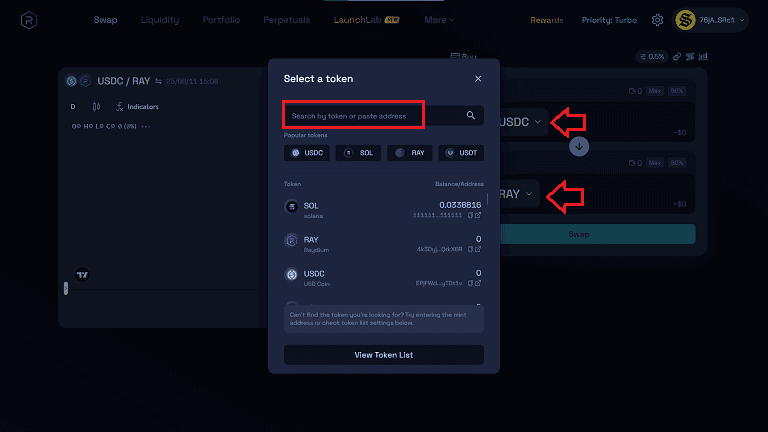Select the SOL row in token list
The height and width of the screenshot is (432, 768).
coord(384,210)
